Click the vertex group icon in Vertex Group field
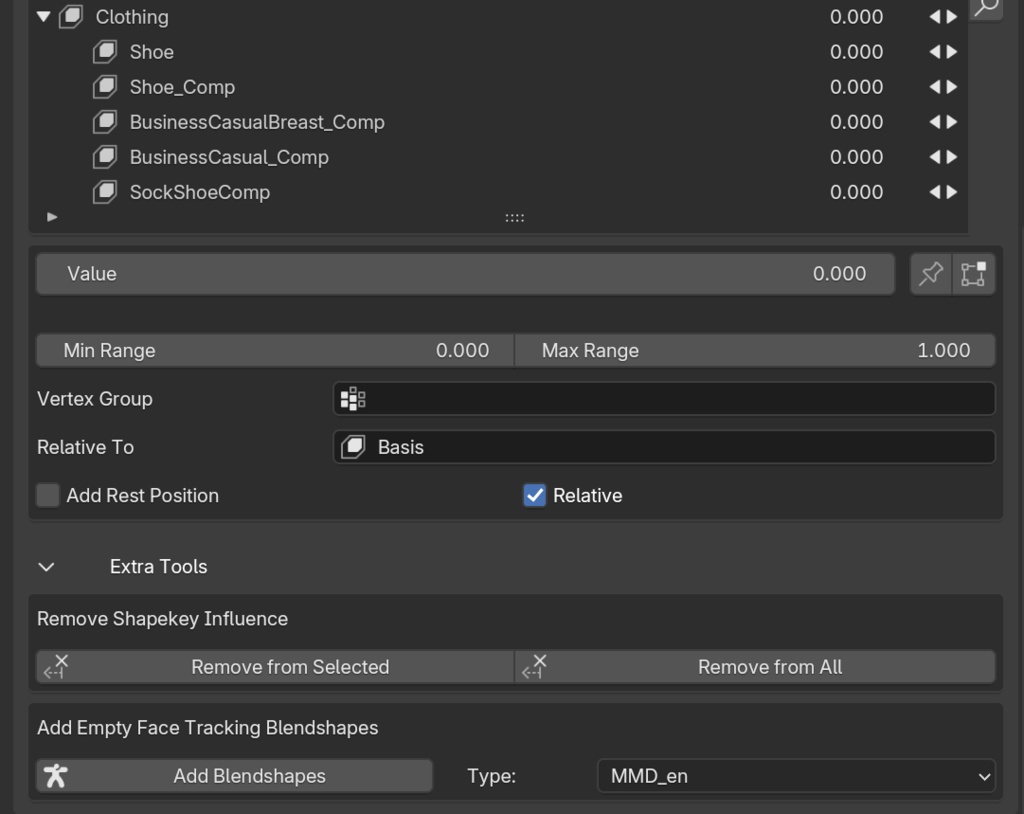 click(x=352, y=398)
